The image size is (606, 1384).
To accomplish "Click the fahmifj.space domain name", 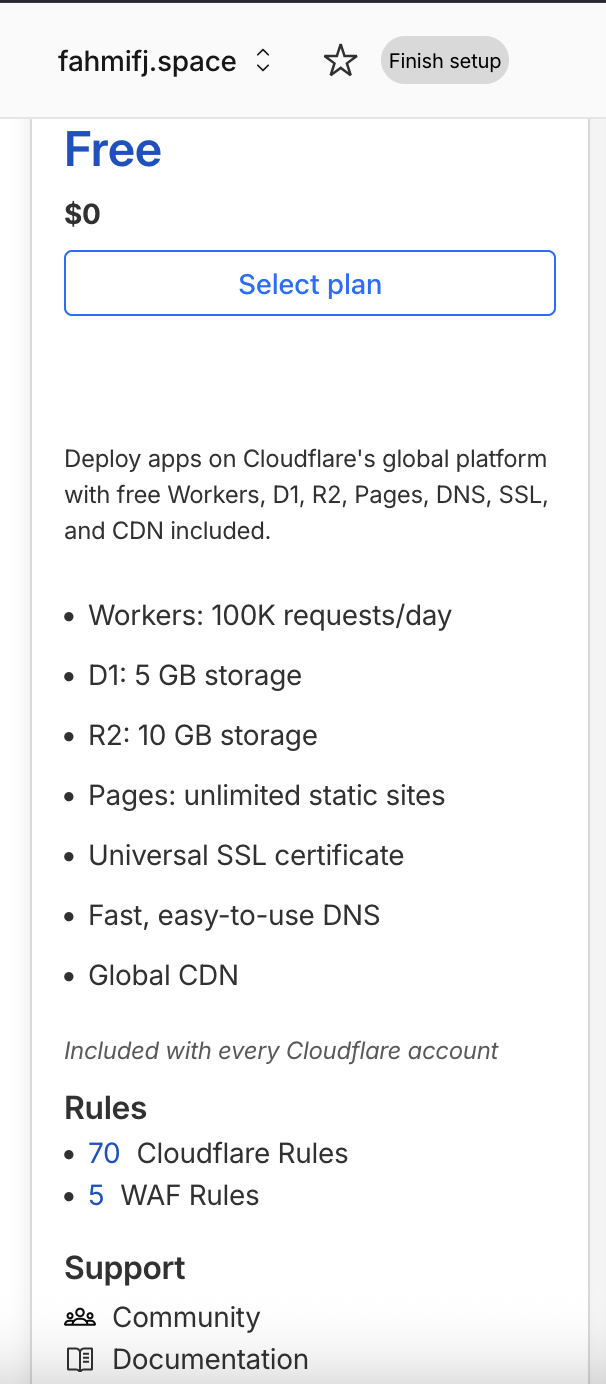I will click(147, 62).
